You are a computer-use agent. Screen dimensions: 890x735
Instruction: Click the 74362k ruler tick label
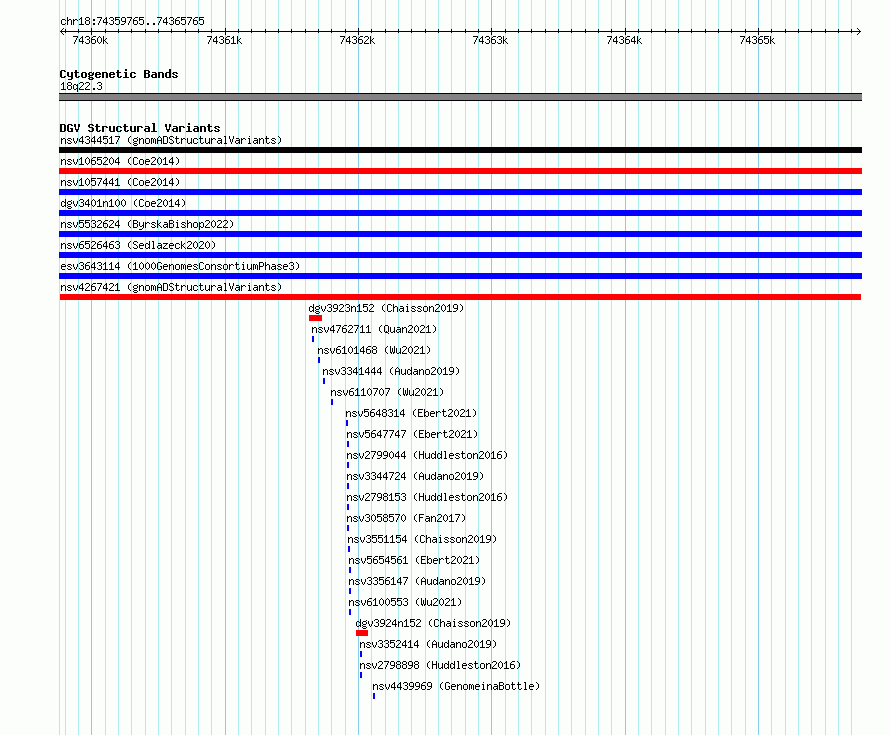coord(357,40)
